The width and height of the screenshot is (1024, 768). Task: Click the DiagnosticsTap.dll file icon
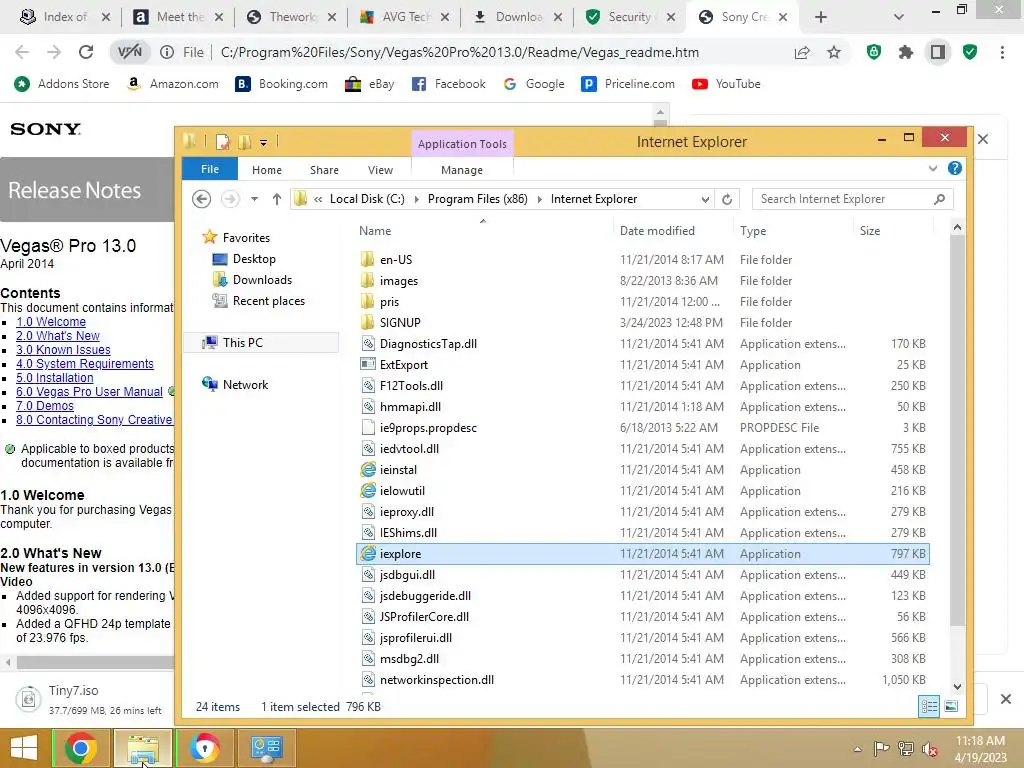click(x=368, y=344)
